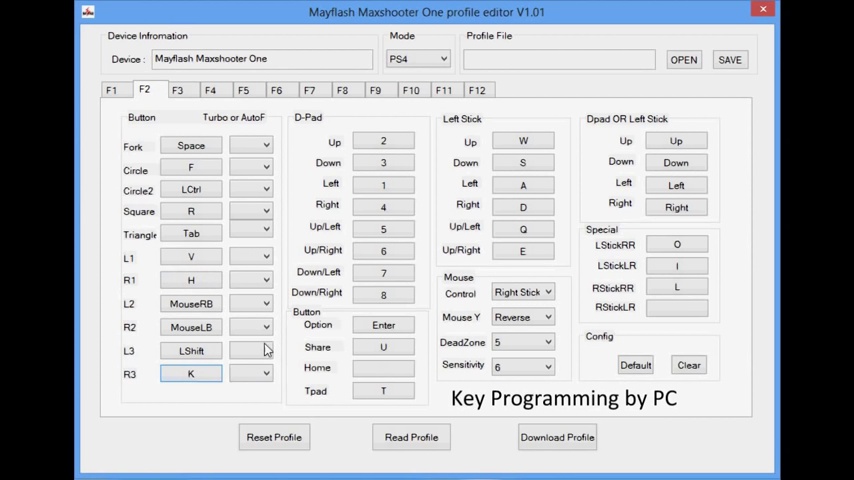
Task: Expand the Mouse Control Right Stick dropdown
Action: click(523, 293)
